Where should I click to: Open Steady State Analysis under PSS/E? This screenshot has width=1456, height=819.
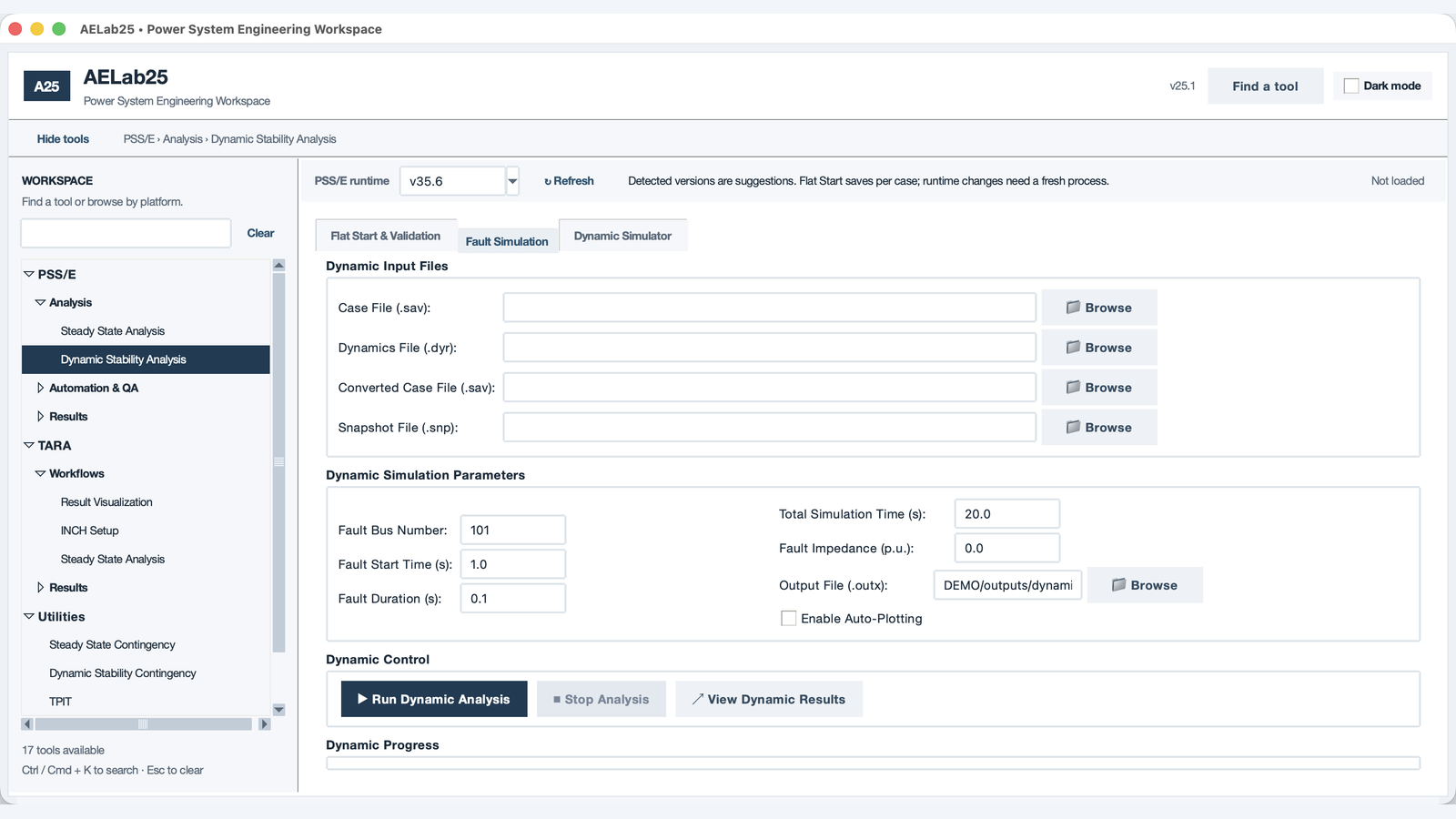[x=113, y=331]
